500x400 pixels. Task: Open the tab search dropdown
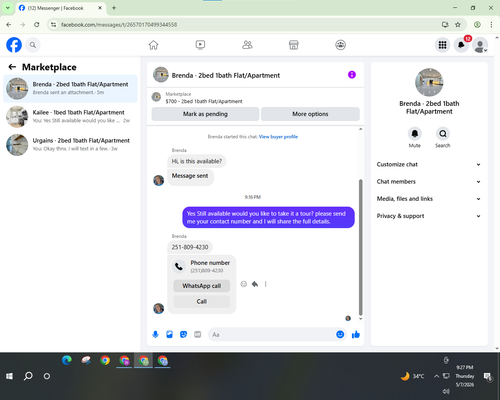tap(7, 8)
